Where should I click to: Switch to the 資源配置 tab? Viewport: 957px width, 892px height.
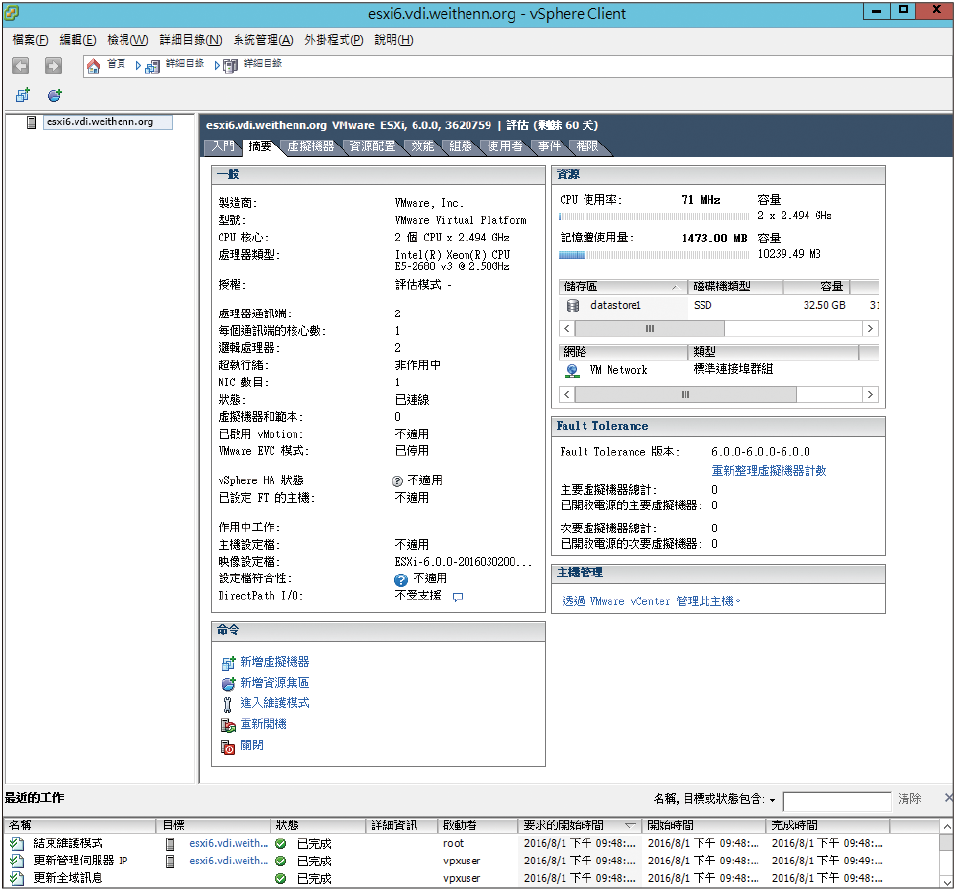coord(372,146)
